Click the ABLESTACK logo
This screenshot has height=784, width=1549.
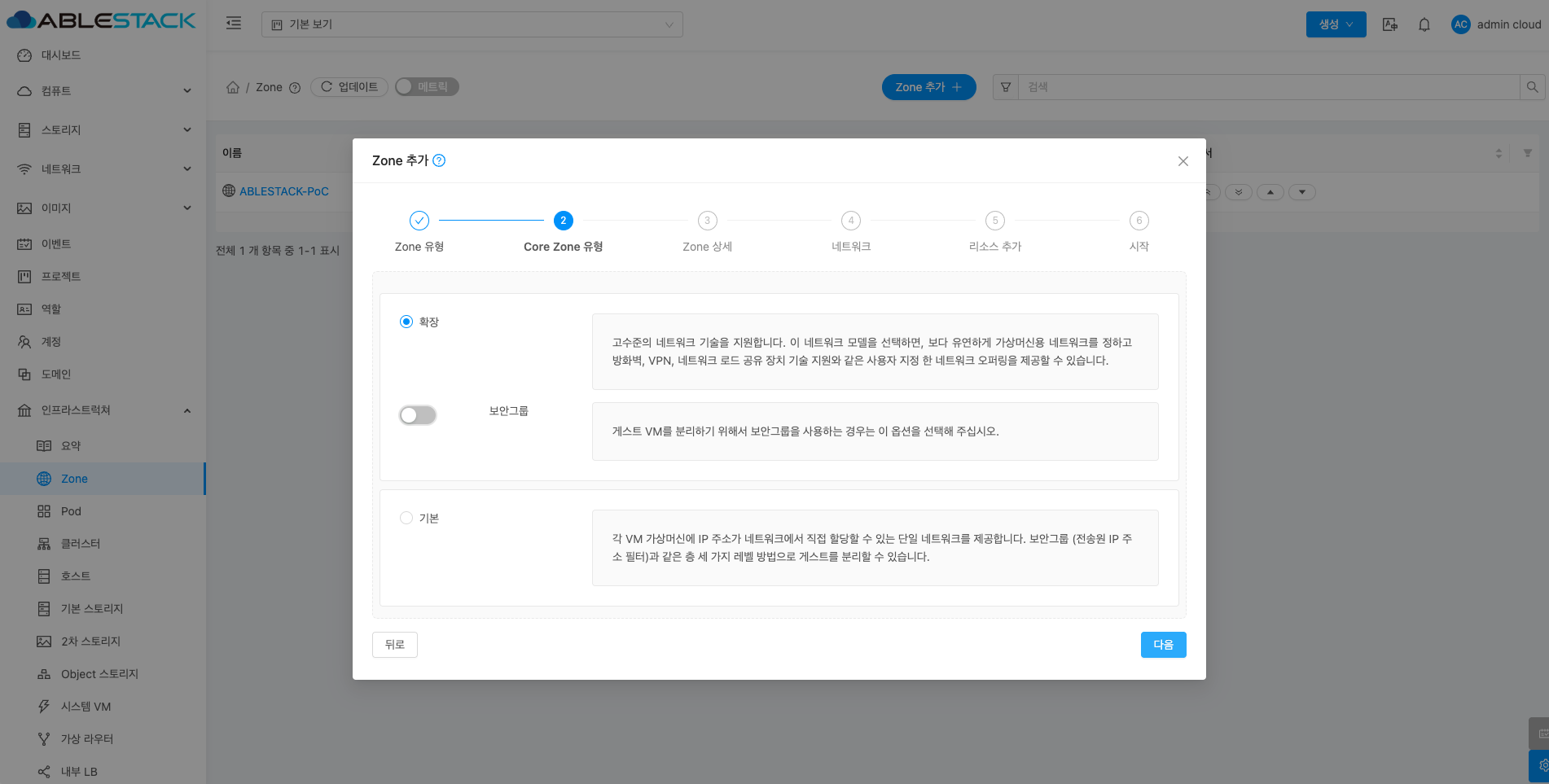(x=101, y=20)
